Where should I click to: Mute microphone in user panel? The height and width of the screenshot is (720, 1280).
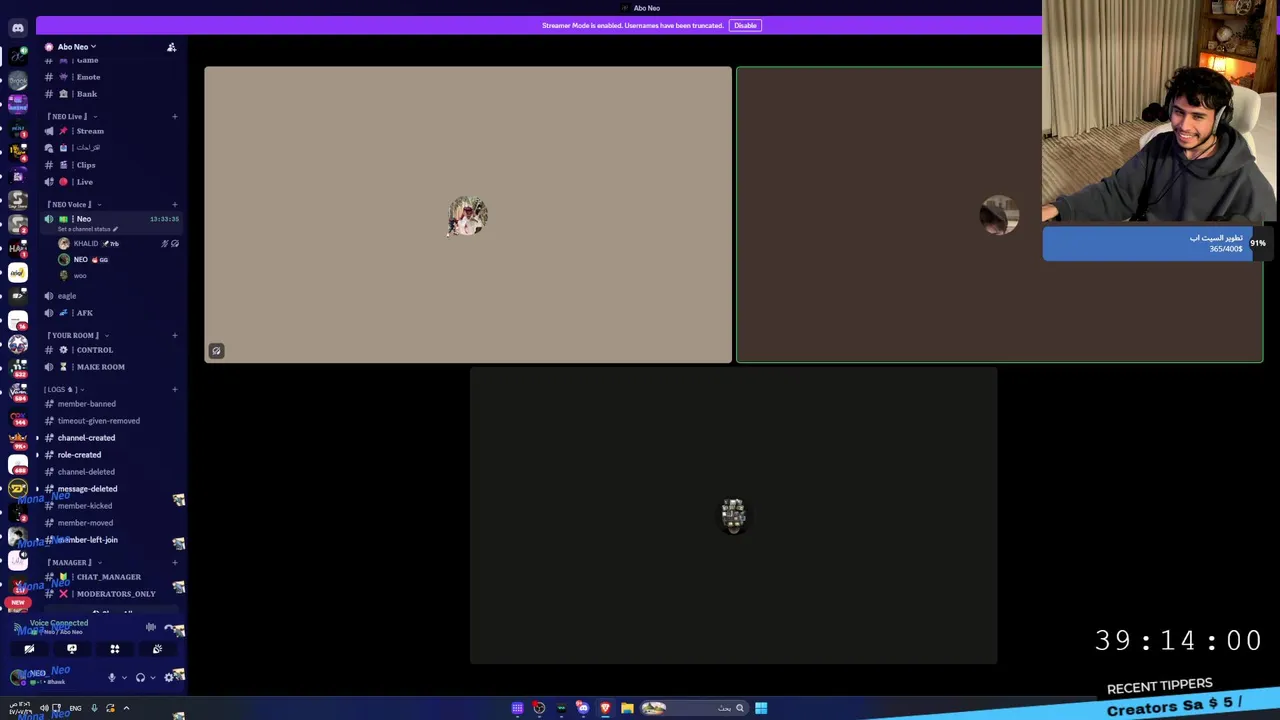[x=111, y=678]
